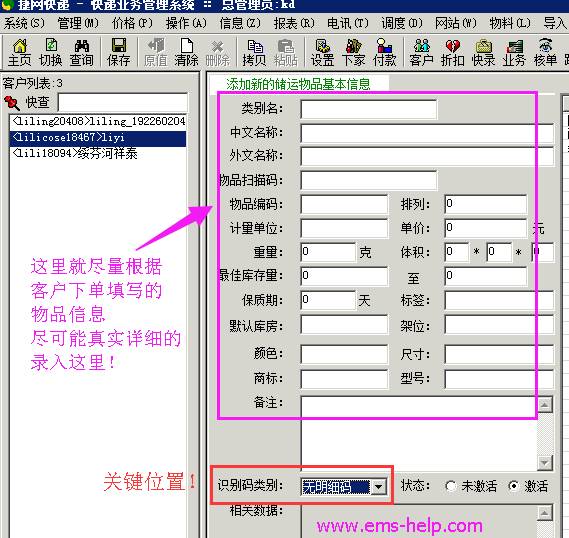This screenshot has height=538, width=569.
Task: Expand the 识别码类别 dropdown arrow
Action: pyautogui.click(x=378, y=486)
